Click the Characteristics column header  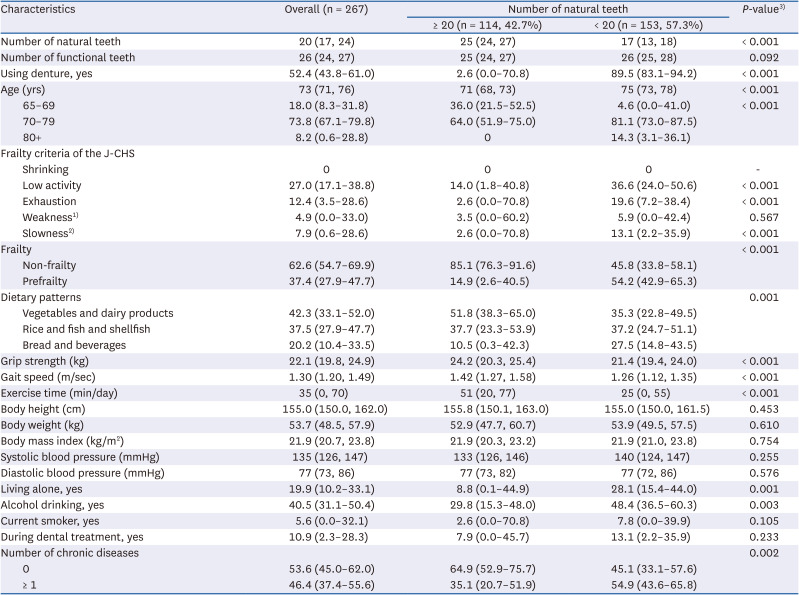coord(43,8)
